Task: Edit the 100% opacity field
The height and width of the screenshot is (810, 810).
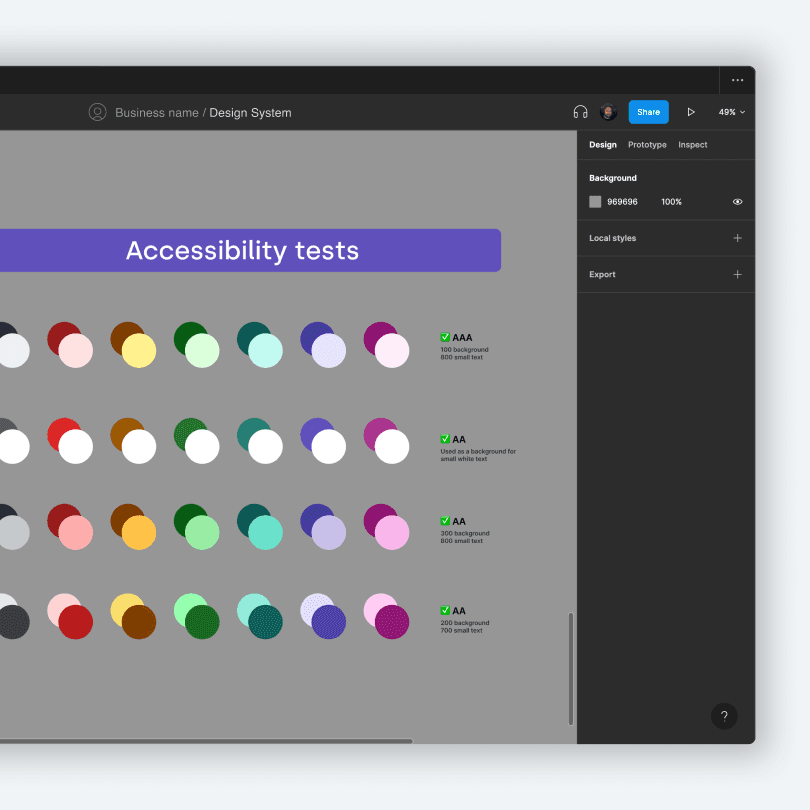Action: (x=671, y=201)
